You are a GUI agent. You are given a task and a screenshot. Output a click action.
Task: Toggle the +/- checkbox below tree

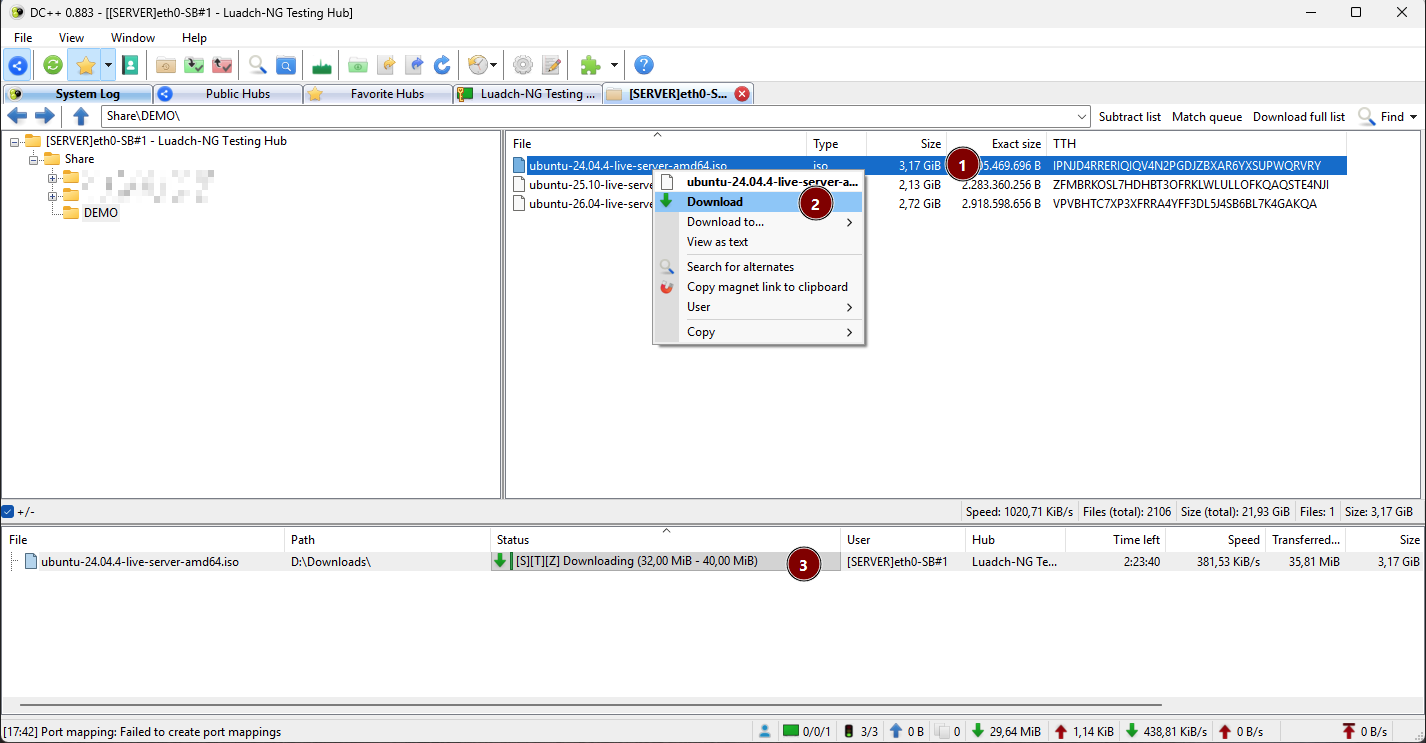pyautogui.click(x=8, y=511)
